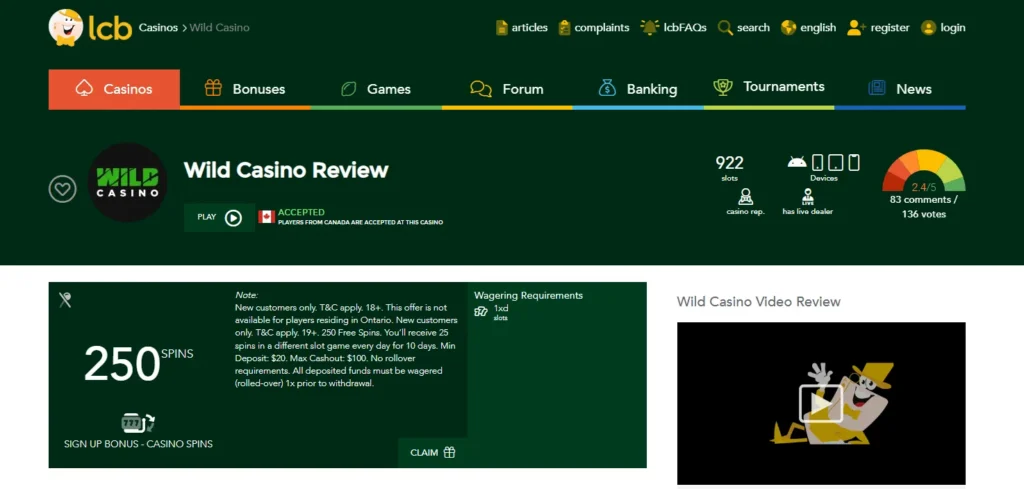Open the english language selector
The image size is (1024, 489).
(818, 27)
